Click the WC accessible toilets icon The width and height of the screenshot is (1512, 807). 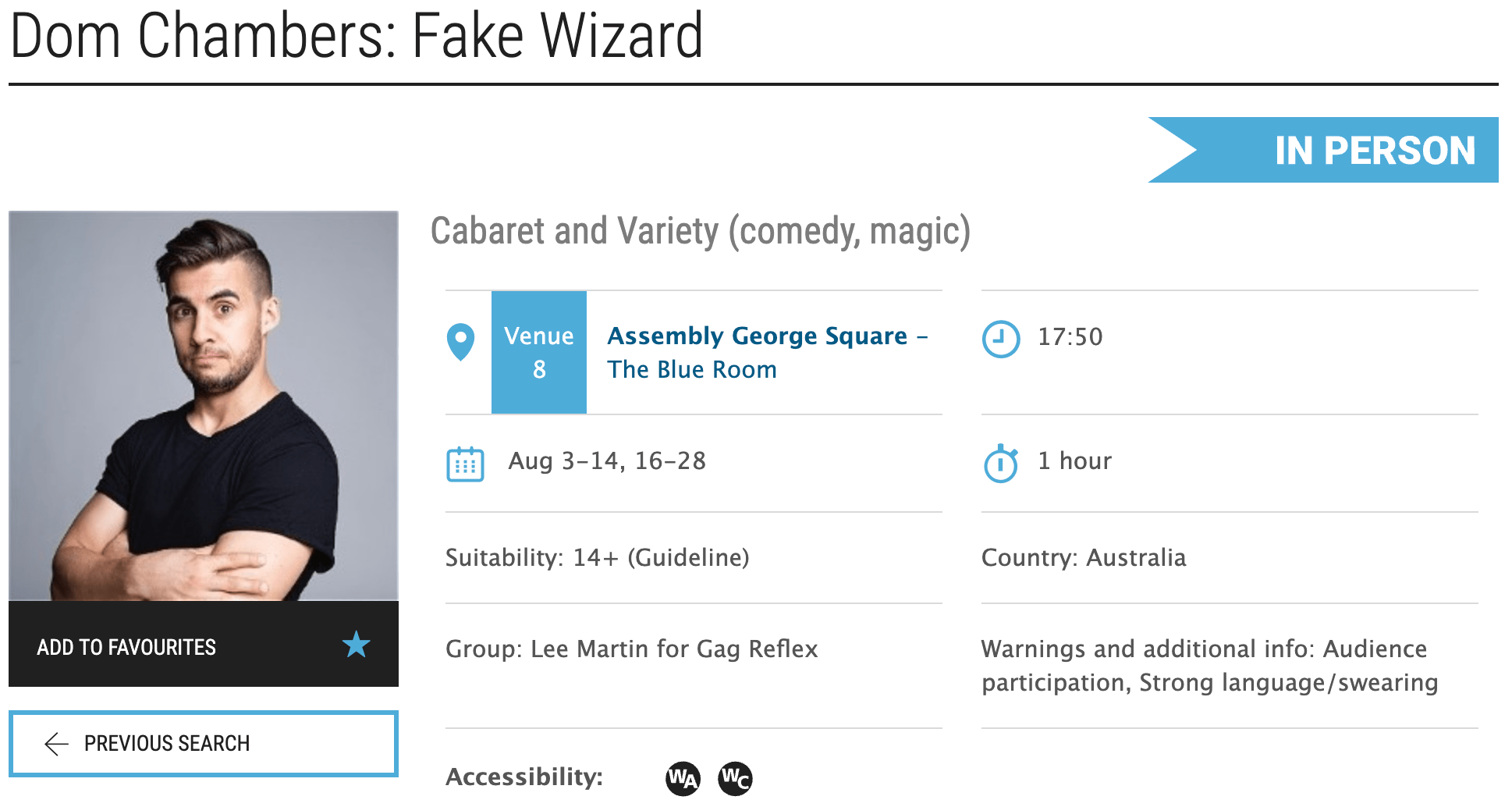(735, 778)
